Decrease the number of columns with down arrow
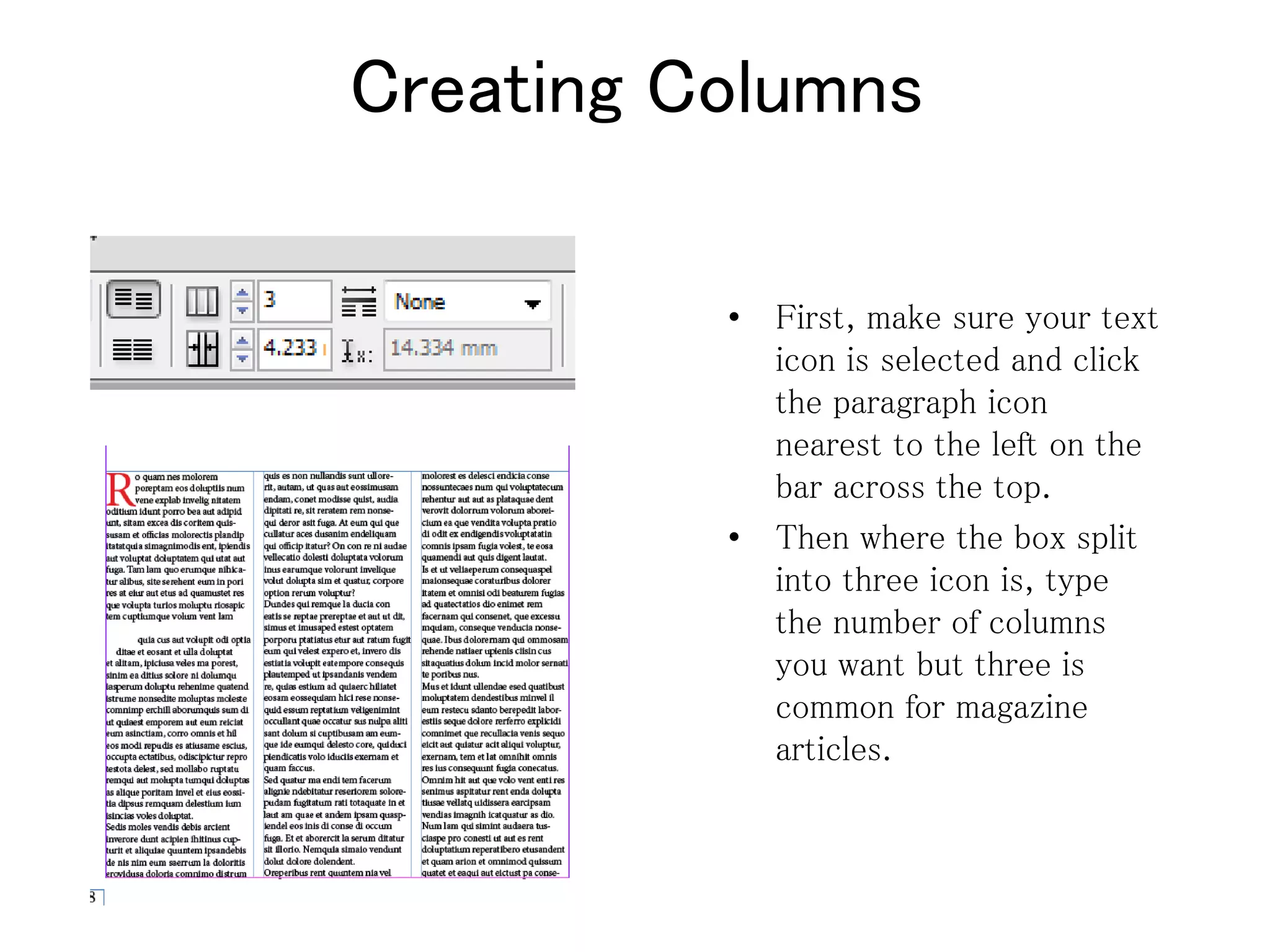This screenshot has height=952, width=1270. pos(242,311)
